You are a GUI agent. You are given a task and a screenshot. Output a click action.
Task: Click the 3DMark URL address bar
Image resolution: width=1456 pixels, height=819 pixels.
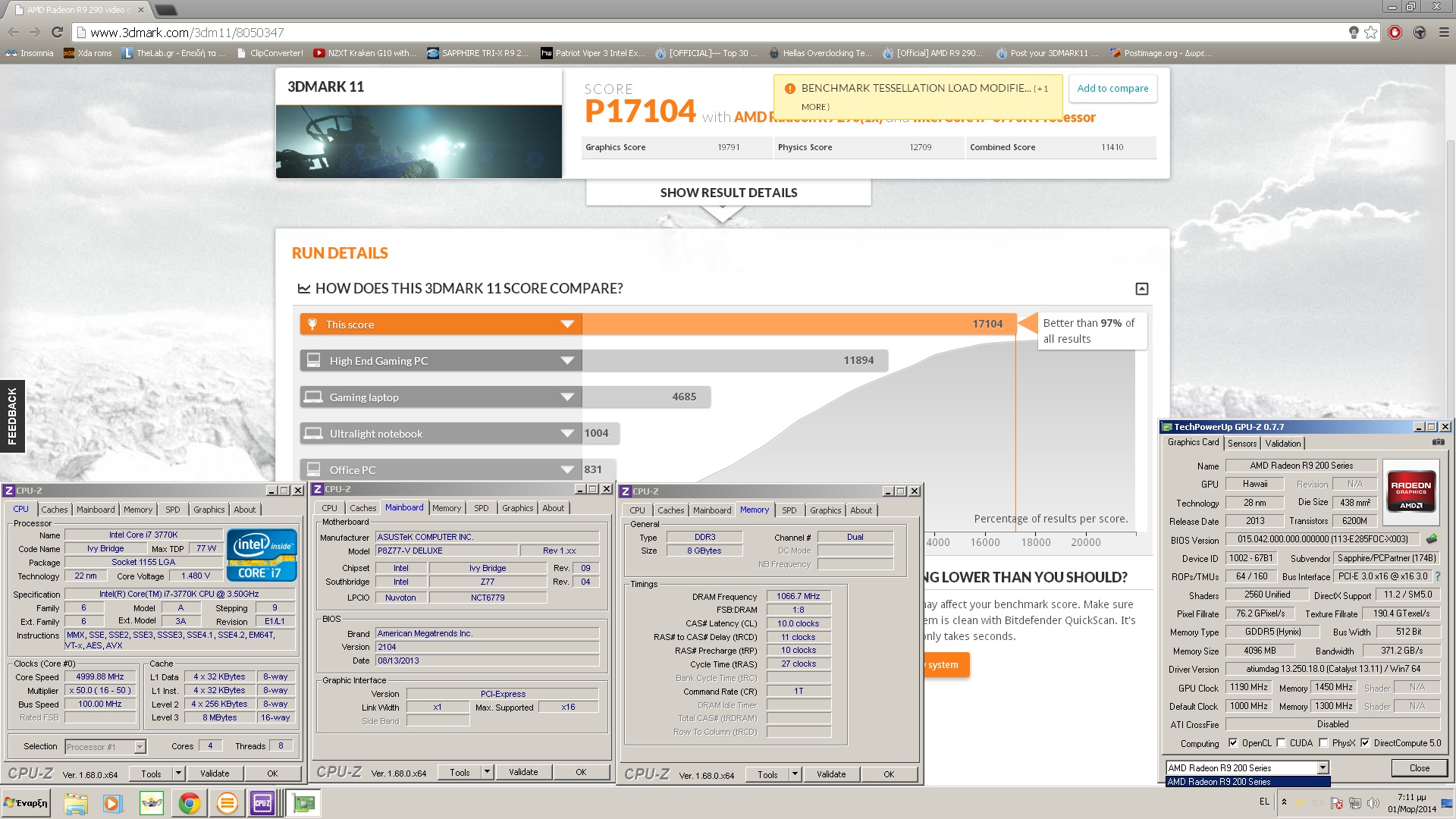point(709,33)
